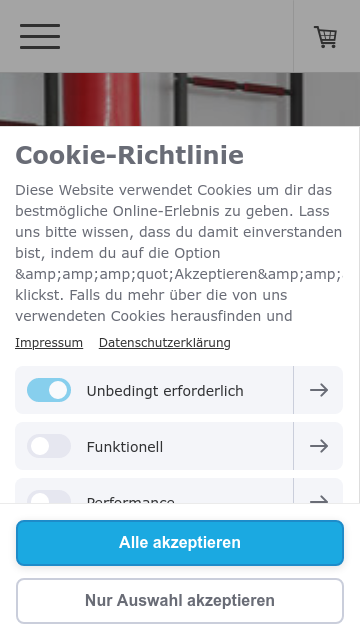The width and height of the screenshot is (360, 640).
Task: Click the garbled 'Akzeptieren' text line
Action: (178, 274)
